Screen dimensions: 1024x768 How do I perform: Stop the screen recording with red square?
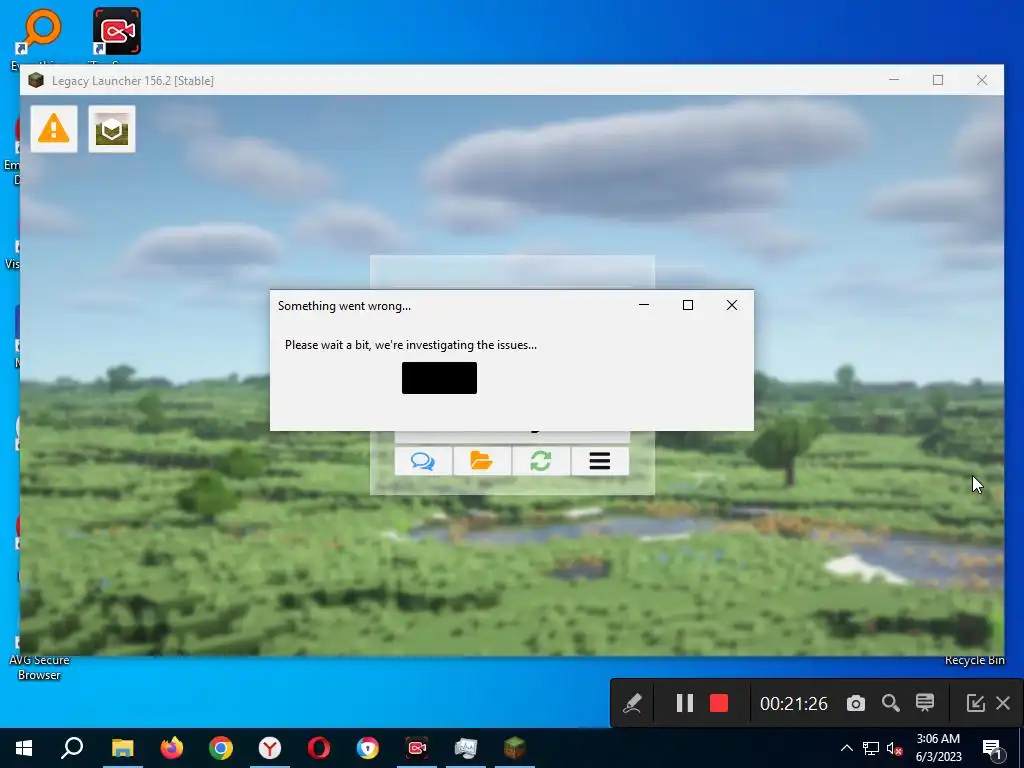pyautogui.click(x=719, y=703)
